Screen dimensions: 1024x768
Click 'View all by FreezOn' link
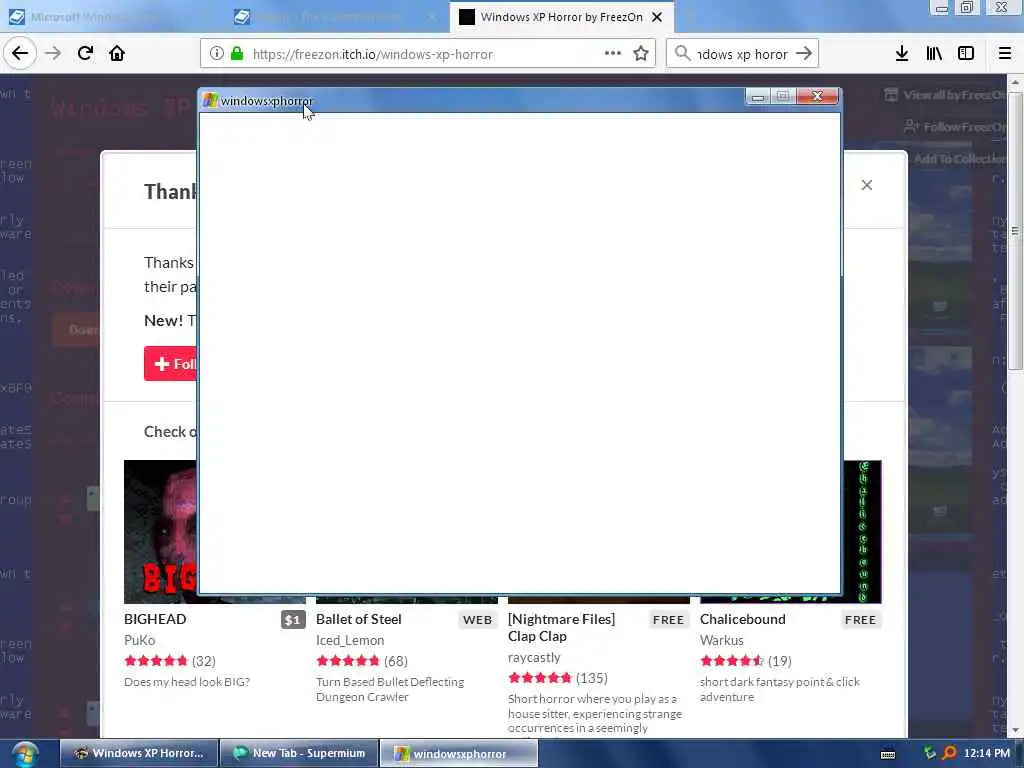tap(946, 95)
